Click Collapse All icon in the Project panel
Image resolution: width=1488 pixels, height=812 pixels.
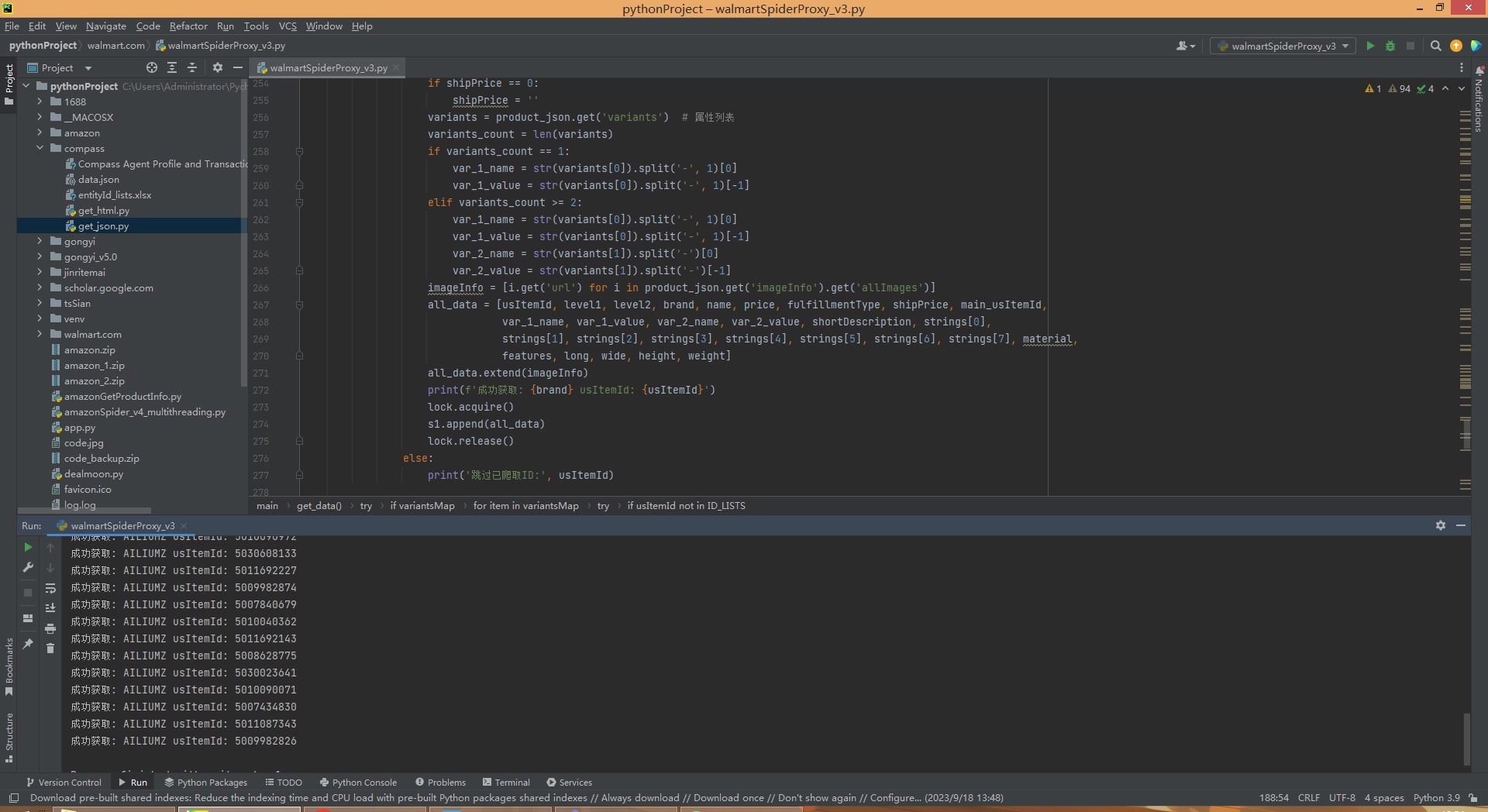coord(192,67)
